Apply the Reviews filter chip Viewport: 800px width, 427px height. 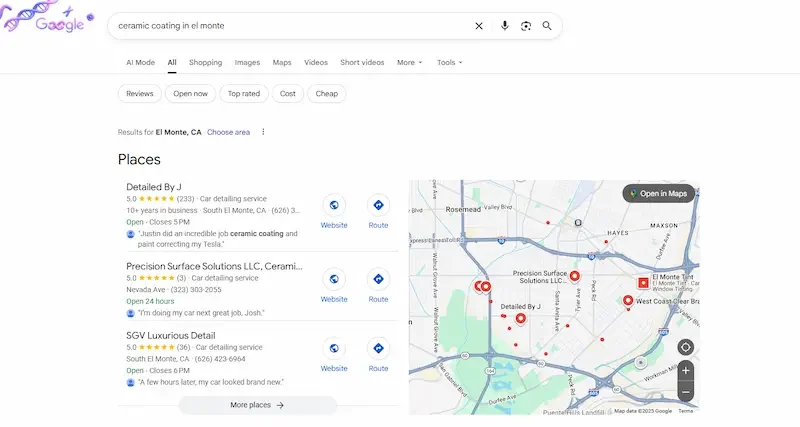pyautogui.click(x=140, y=94)
